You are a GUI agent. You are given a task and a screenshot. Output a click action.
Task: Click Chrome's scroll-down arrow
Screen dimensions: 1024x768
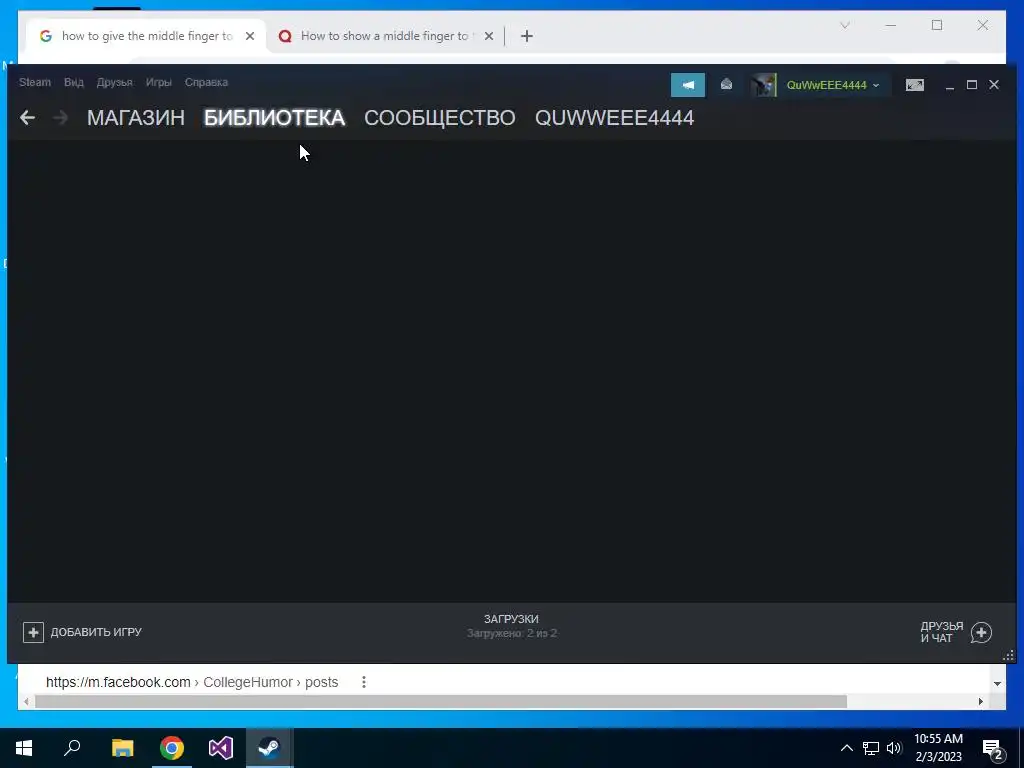click(x=997, y=684)
